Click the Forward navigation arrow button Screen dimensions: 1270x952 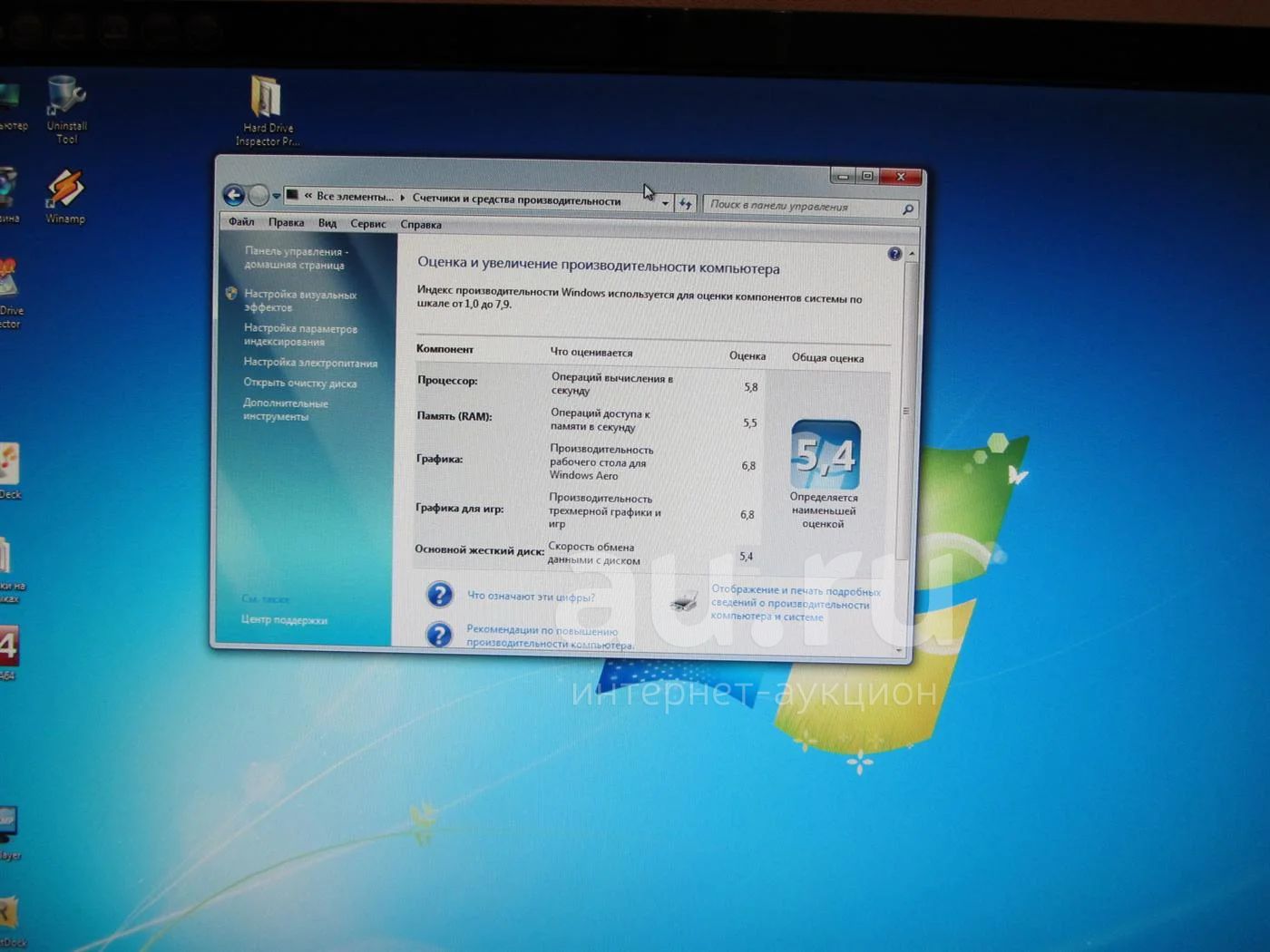(259, 195)
